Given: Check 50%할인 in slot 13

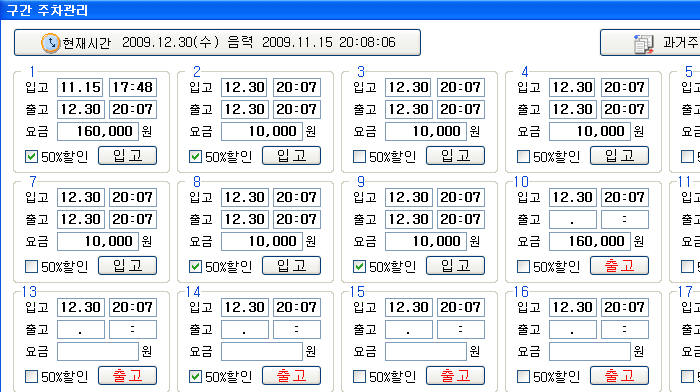Looking at the screenshot, I should point(31,377).
